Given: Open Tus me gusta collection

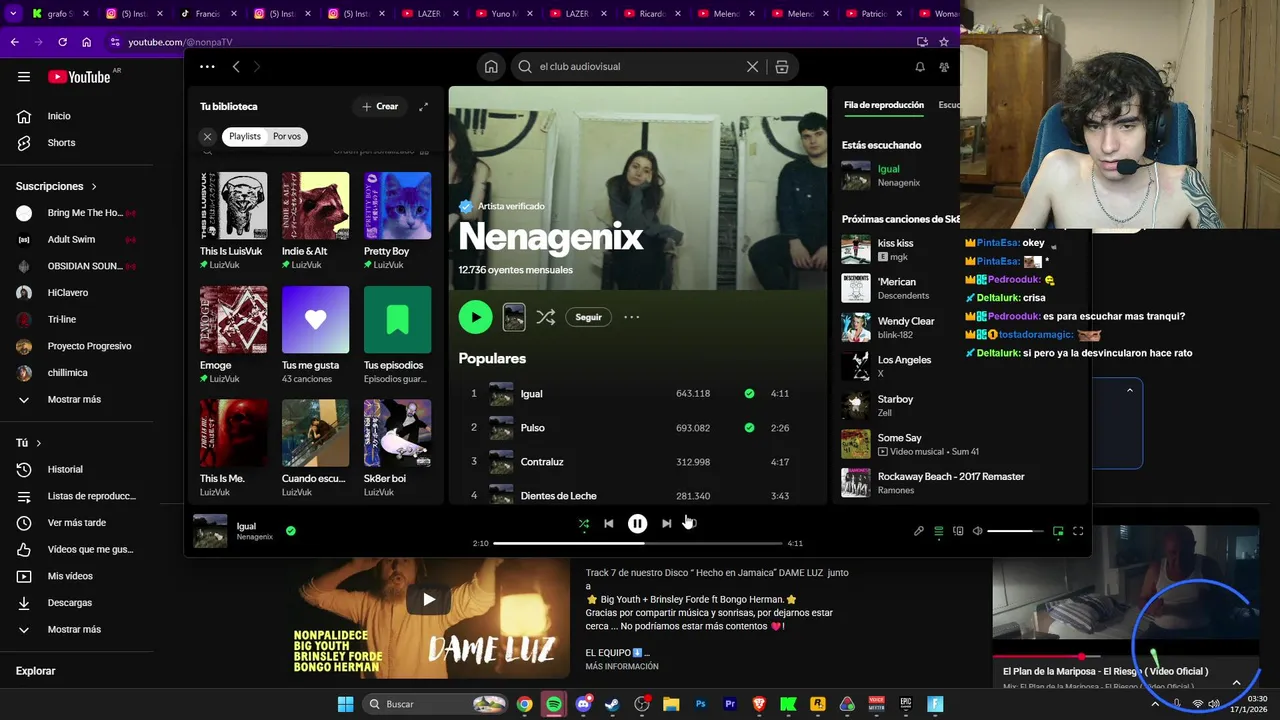Looking at the screenshot, I should tap(315, 335).
